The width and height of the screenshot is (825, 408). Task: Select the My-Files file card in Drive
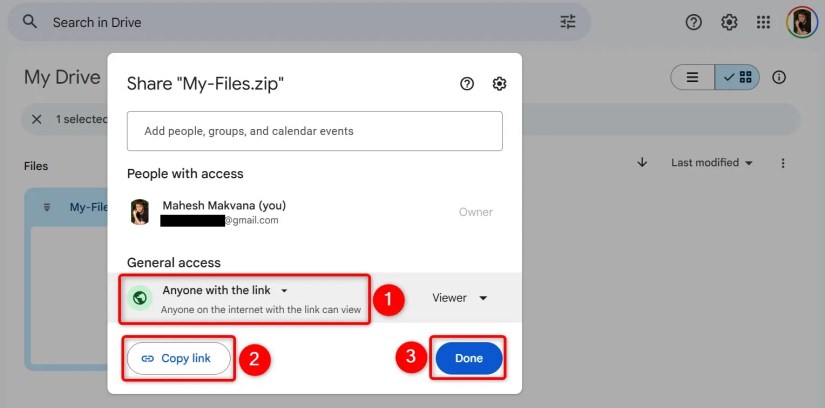[x=66, y=279]
